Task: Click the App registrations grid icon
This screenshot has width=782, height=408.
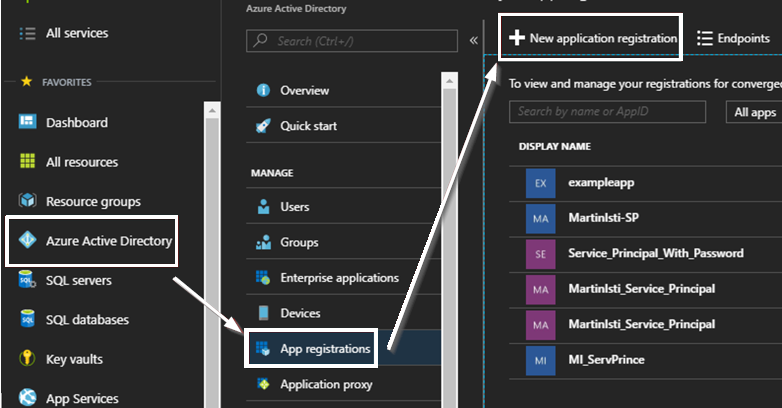Action: click(x=263, y=348)
